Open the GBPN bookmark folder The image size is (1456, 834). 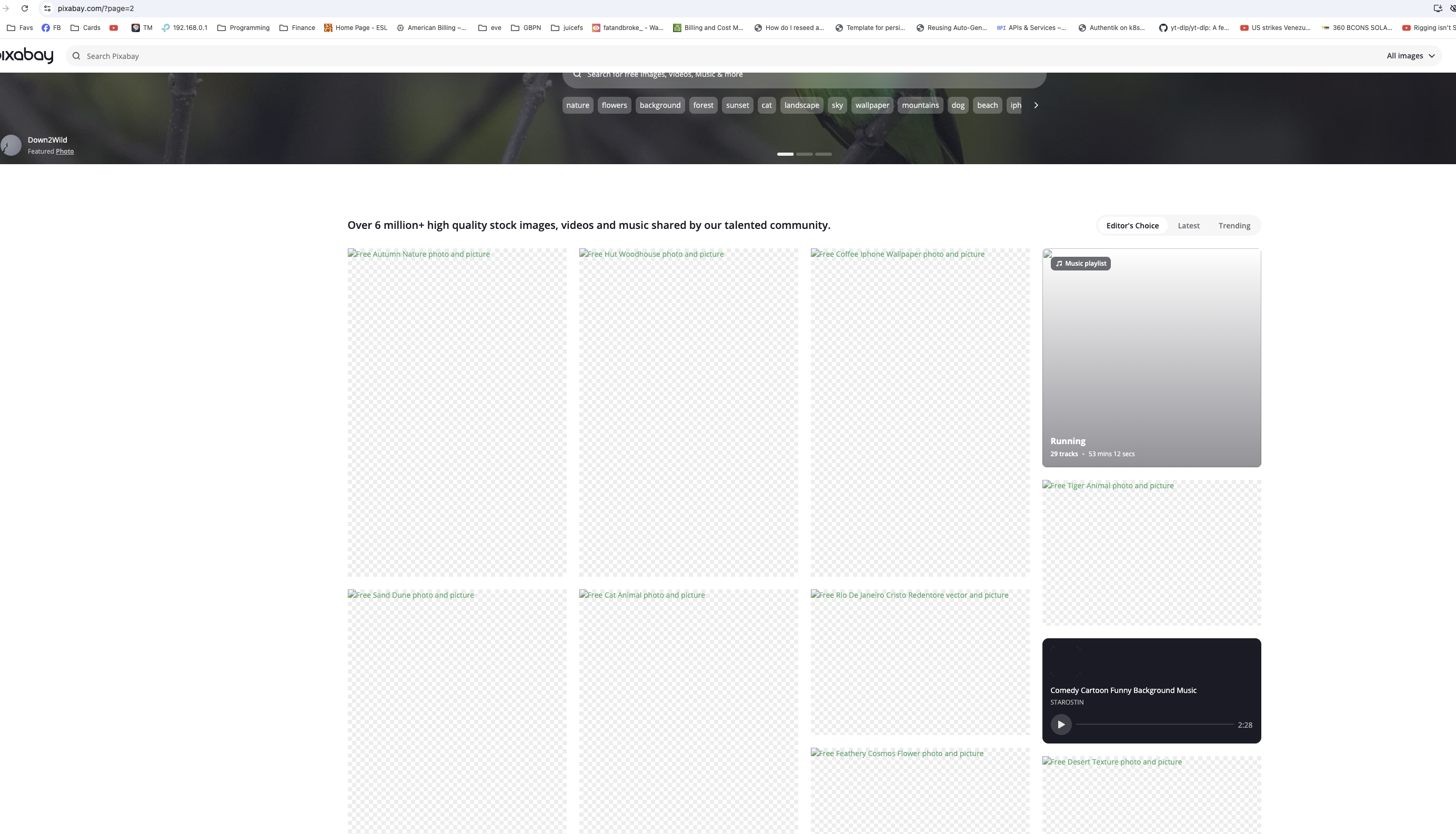coord(526,27)
